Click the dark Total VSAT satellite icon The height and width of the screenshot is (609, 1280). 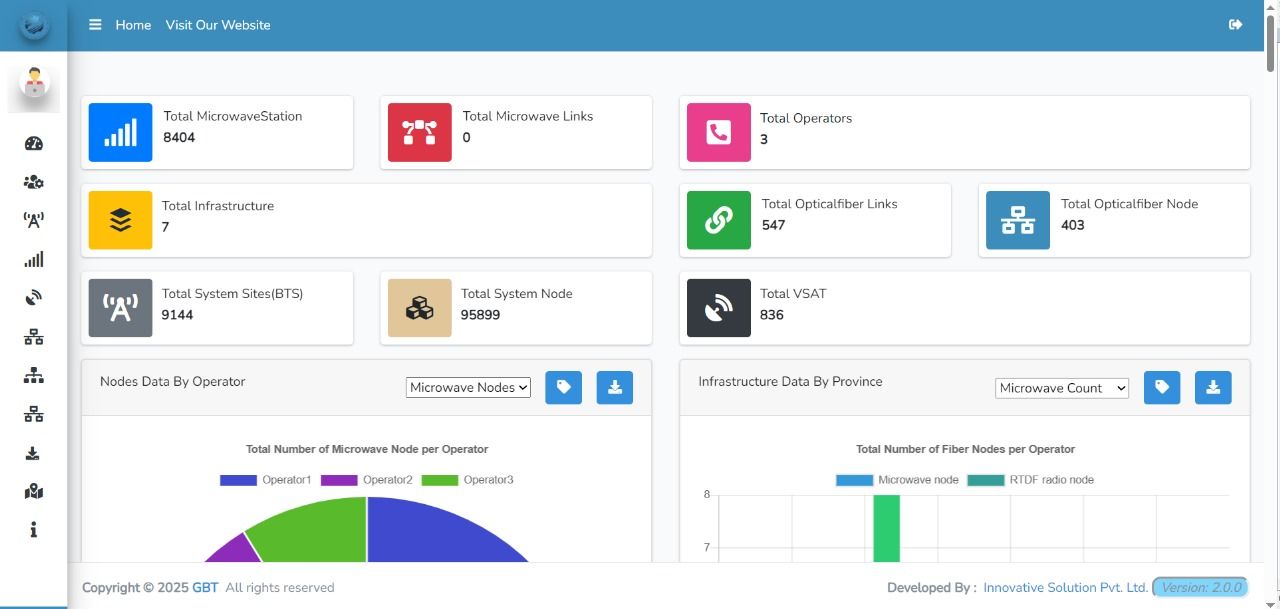(719, 308)
